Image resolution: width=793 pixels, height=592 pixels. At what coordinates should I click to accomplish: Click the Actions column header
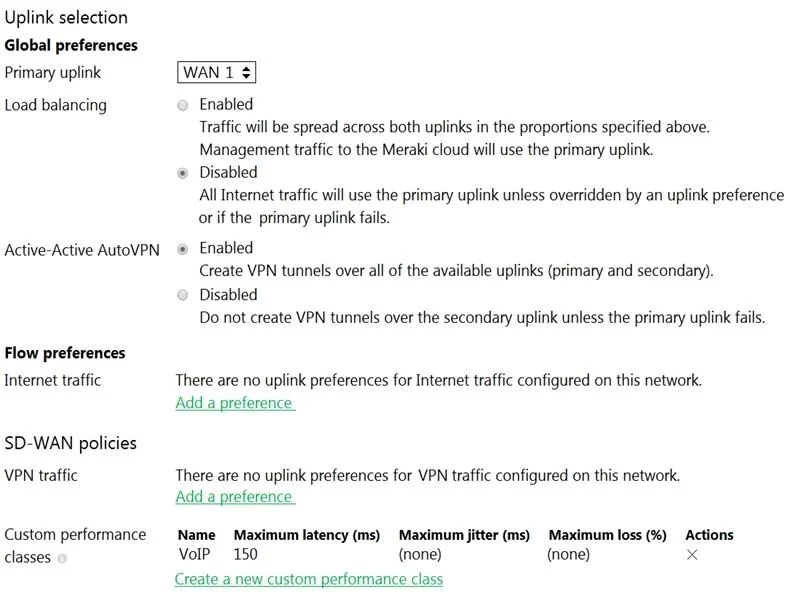710,535
